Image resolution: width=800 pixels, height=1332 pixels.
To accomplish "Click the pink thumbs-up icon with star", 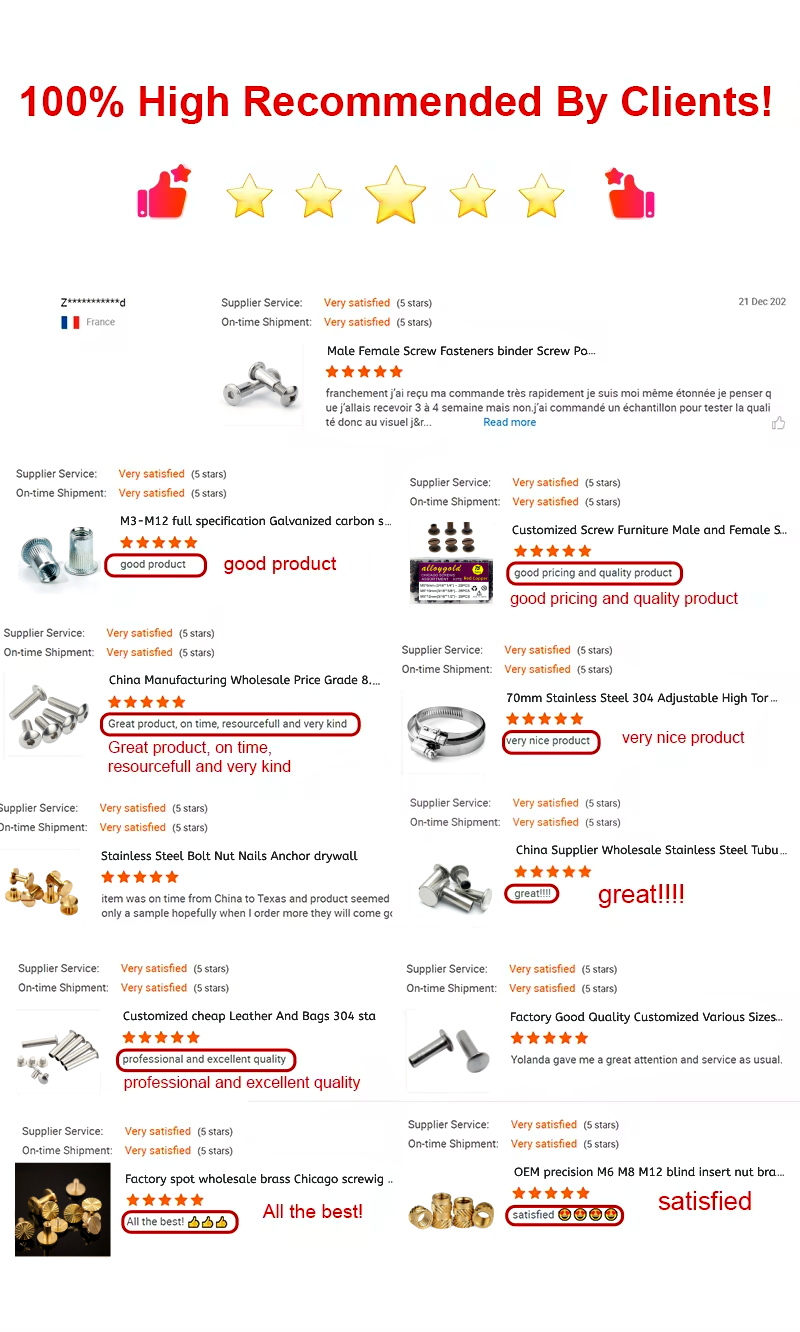I will (163, 193).
